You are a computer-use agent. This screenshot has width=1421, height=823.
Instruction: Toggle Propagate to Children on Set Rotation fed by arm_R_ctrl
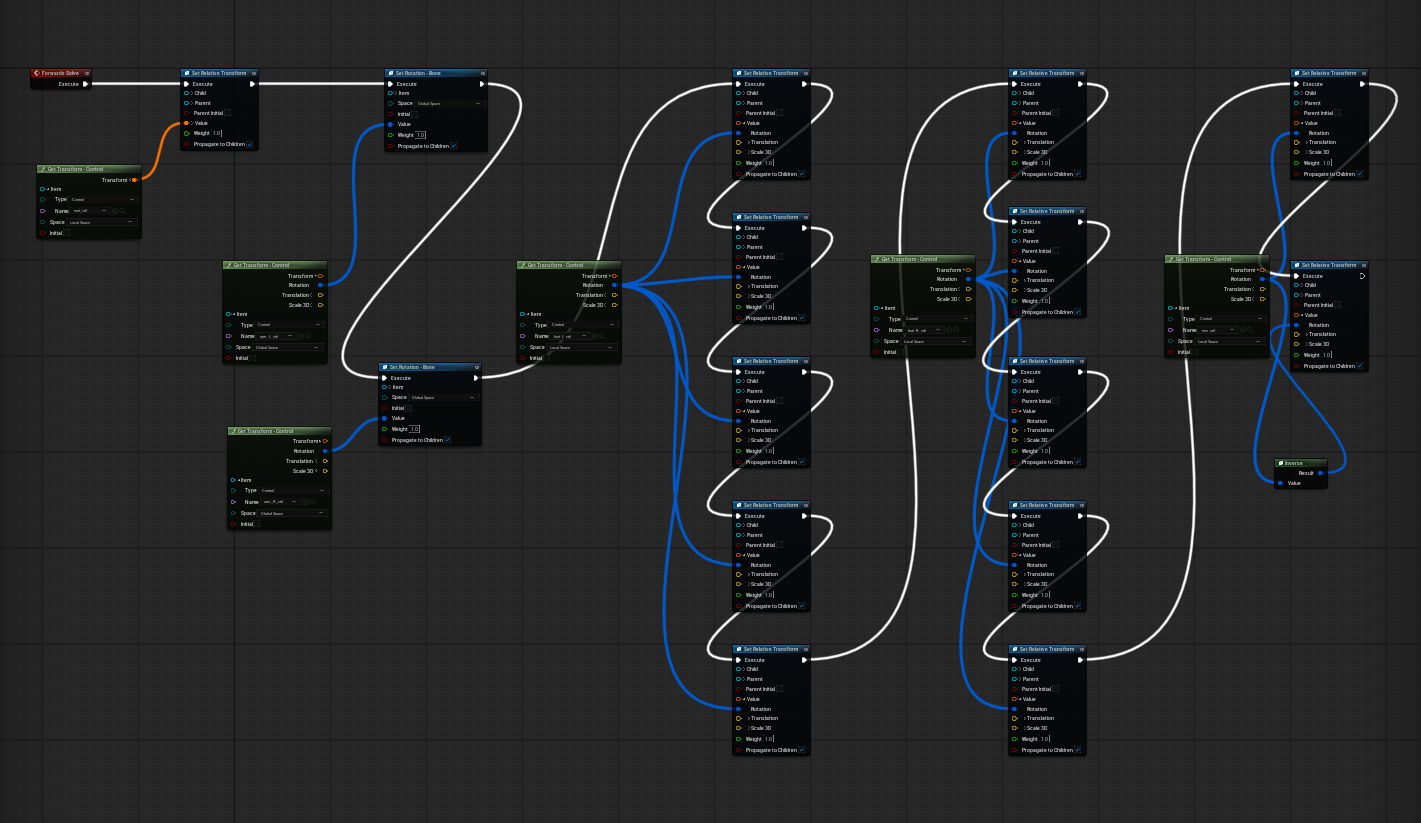[x=448, y=440]
